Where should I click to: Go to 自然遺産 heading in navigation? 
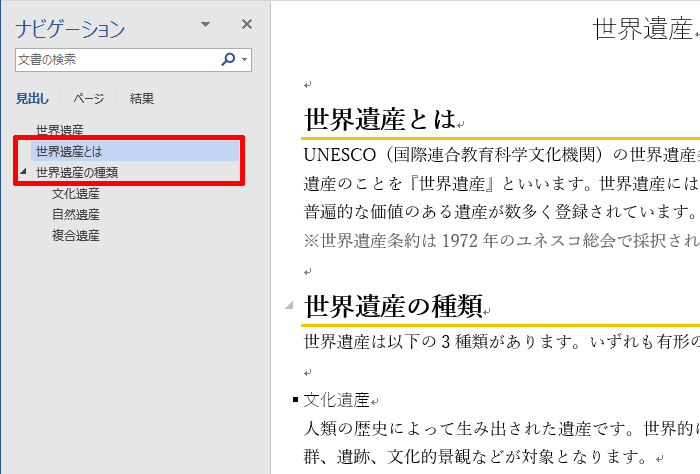[x=76, y=215]
